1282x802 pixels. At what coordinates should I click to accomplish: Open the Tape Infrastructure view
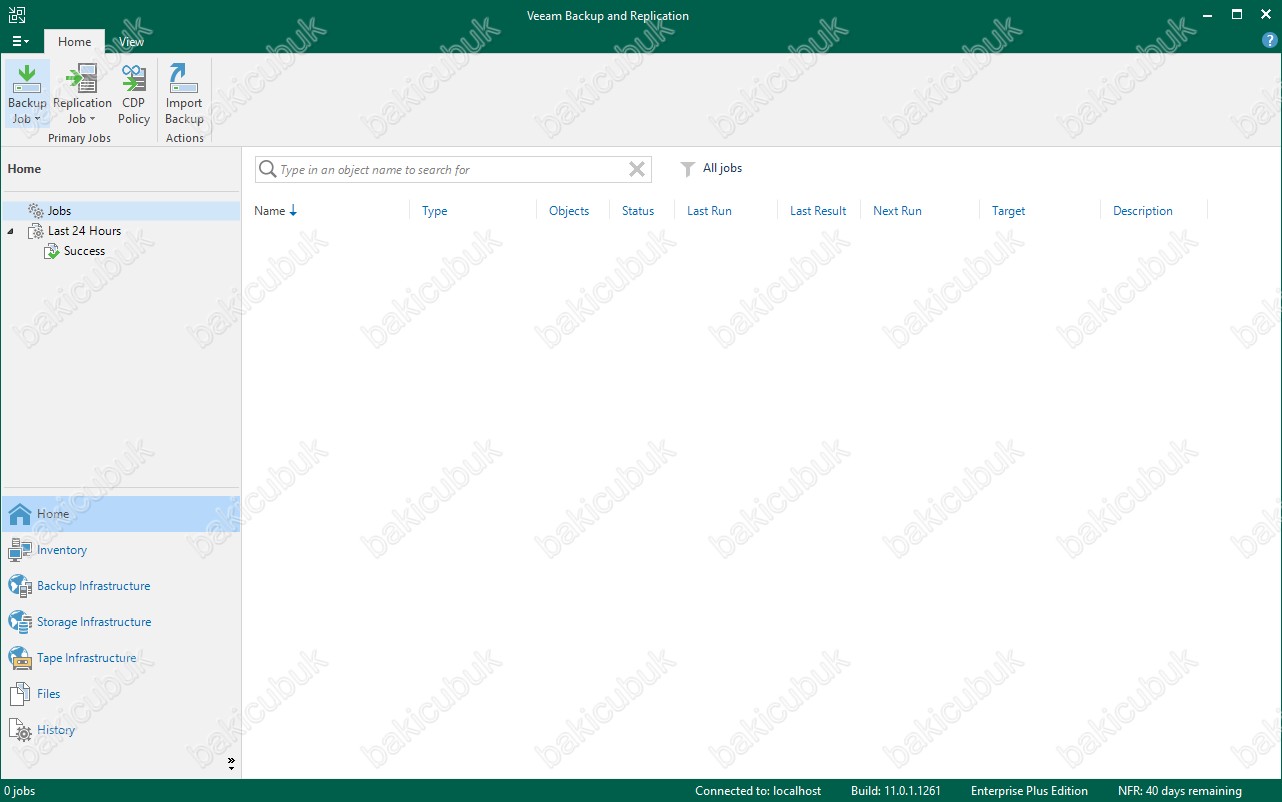tap(121, 658)
